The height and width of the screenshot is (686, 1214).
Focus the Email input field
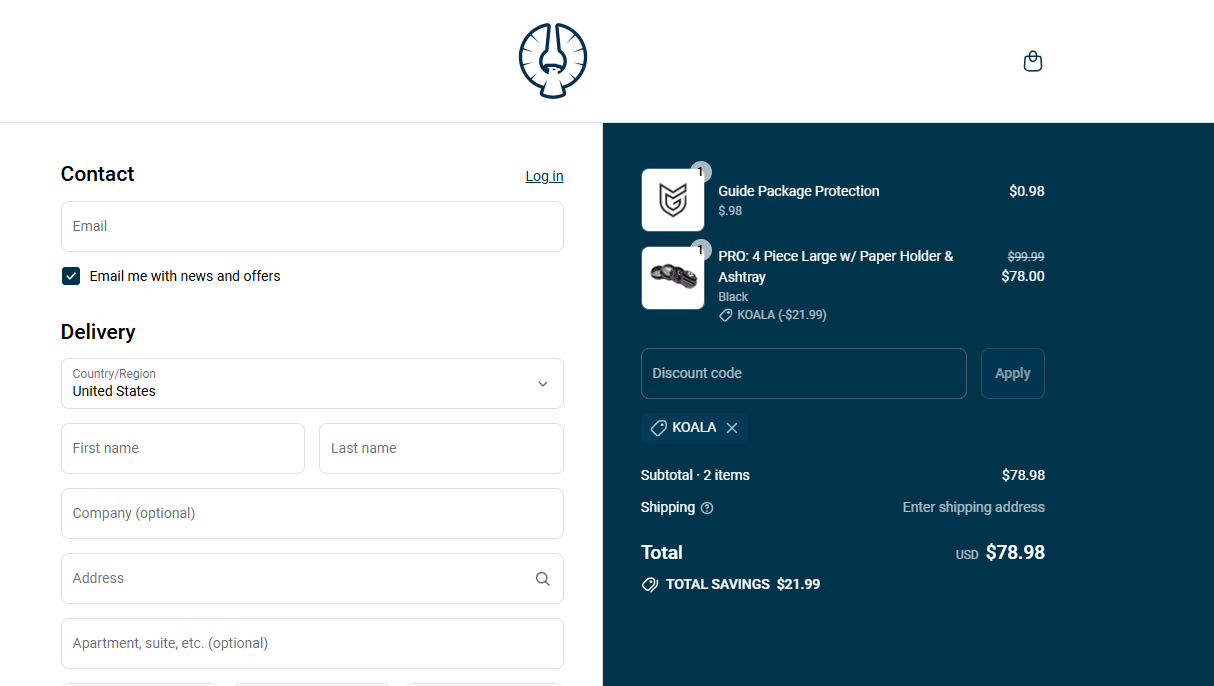click(x=312, y=227)
